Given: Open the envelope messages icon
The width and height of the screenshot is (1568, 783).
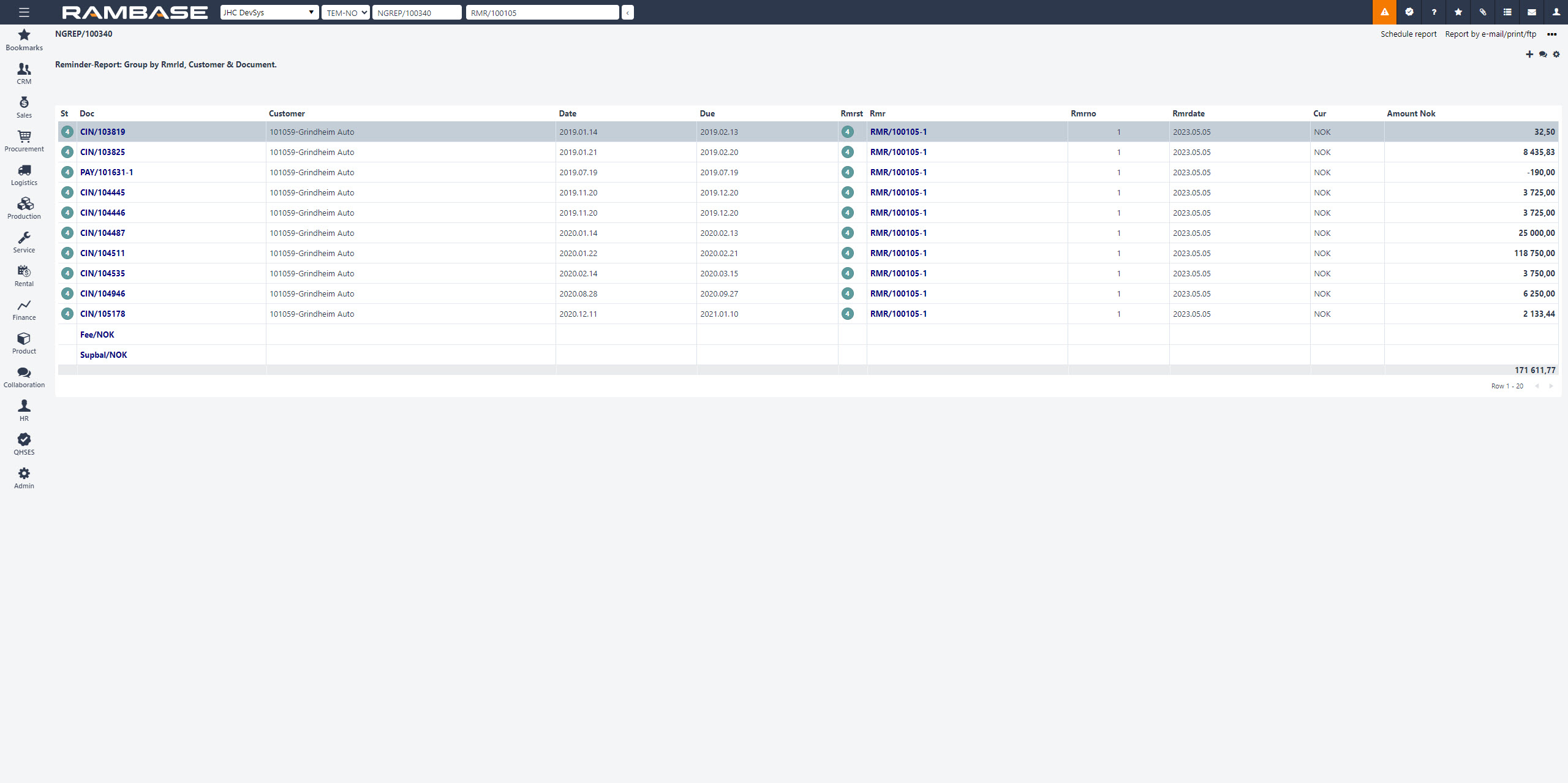Looking at the screenshot, I should pyautogui.click(x=1531, y=12).
